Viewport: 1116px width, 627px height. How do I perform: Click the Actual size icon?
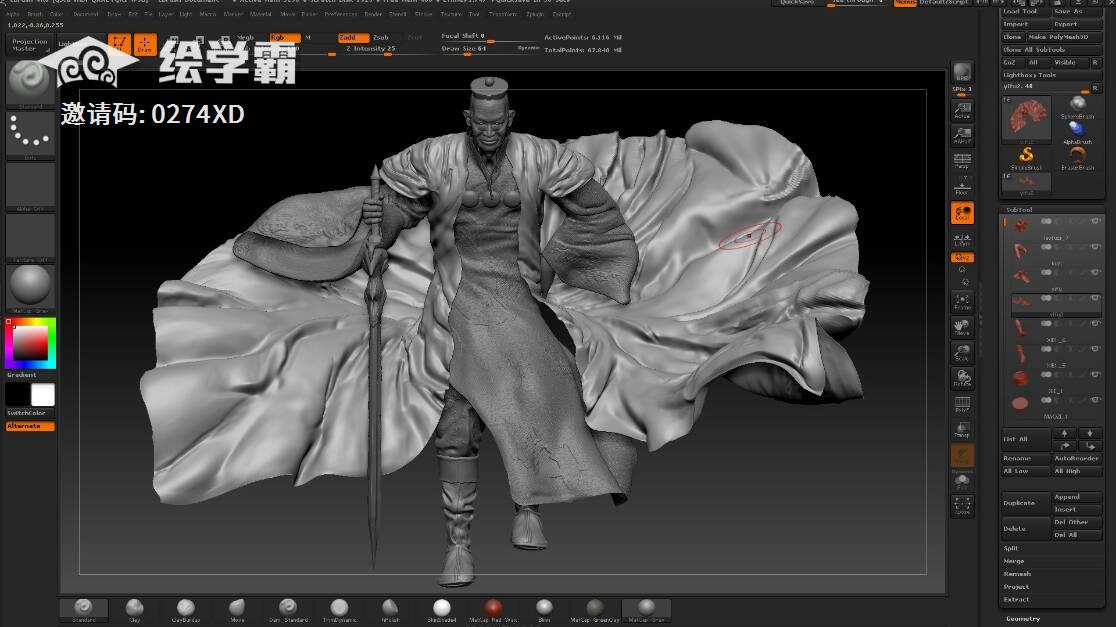pos(962,110)
